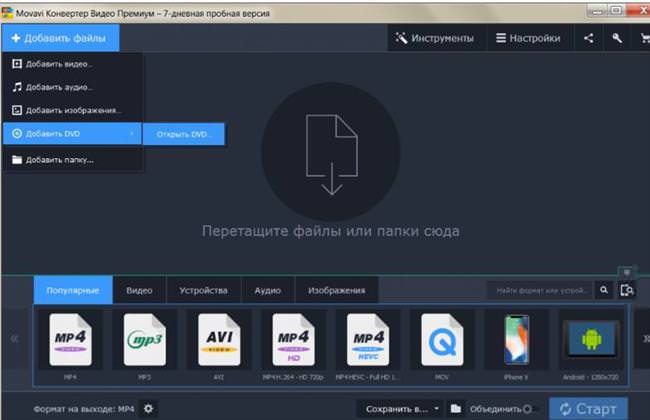Click the file drop zone circle

(x=331, y=152)
